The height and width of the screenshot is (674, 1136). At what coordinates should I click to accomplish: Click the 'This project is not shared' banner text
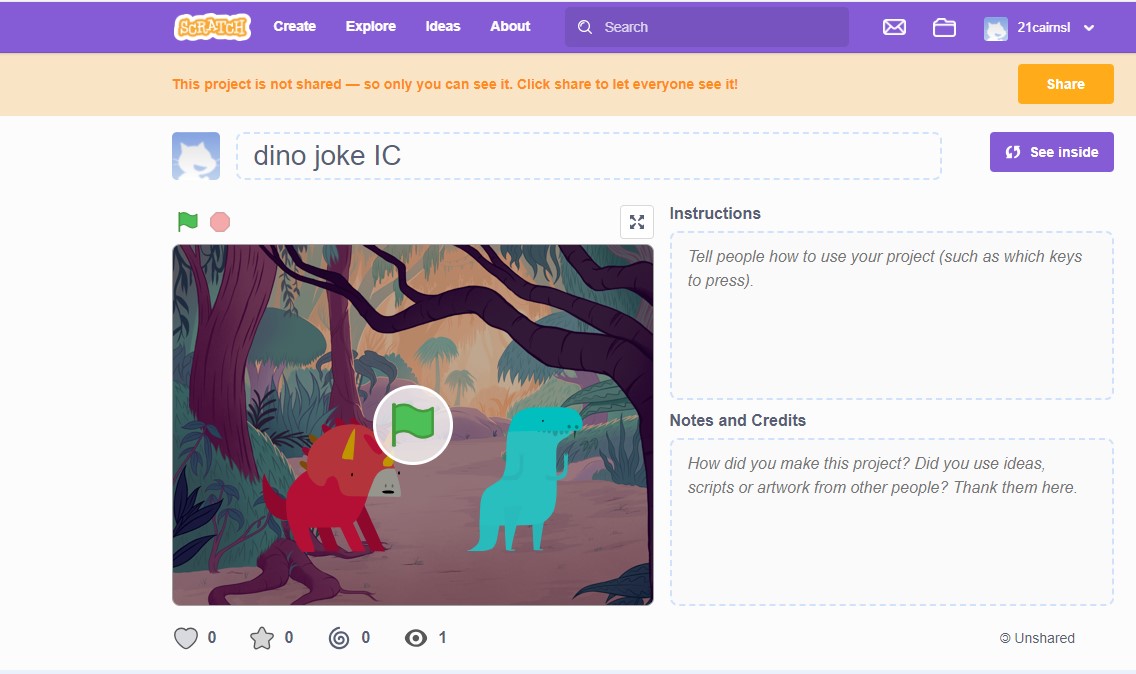(x=455, y=84)
